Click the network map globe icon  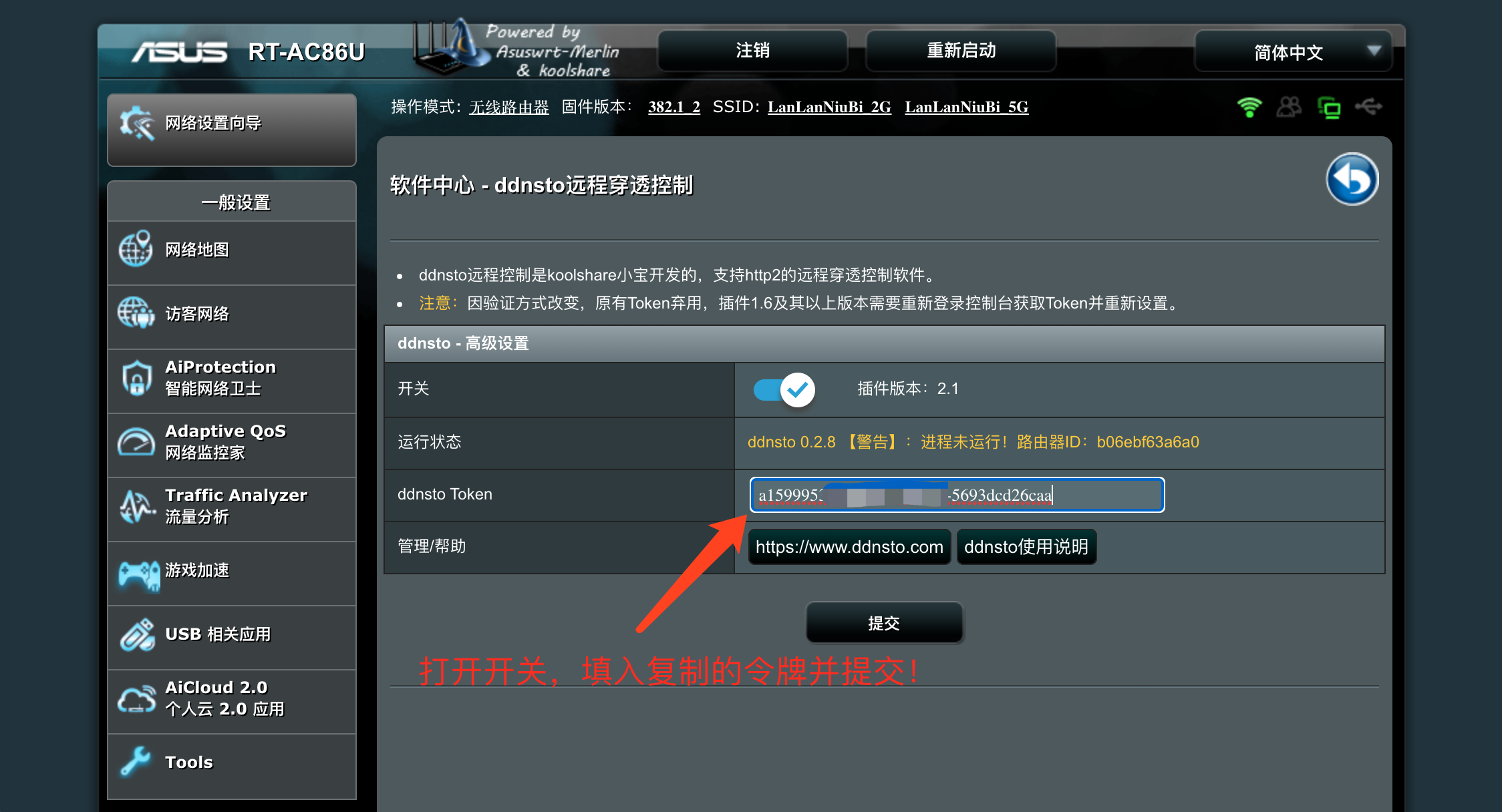136,249
